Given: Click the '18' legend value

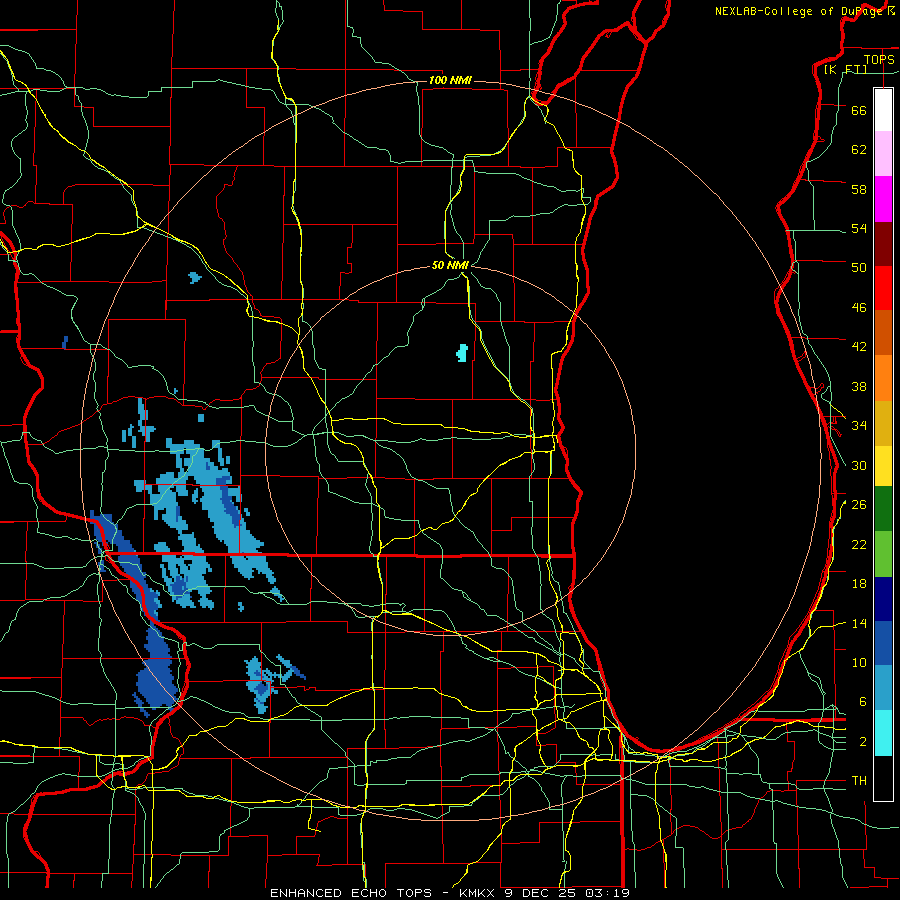Looking at the screenshot, I should [859, 584].
